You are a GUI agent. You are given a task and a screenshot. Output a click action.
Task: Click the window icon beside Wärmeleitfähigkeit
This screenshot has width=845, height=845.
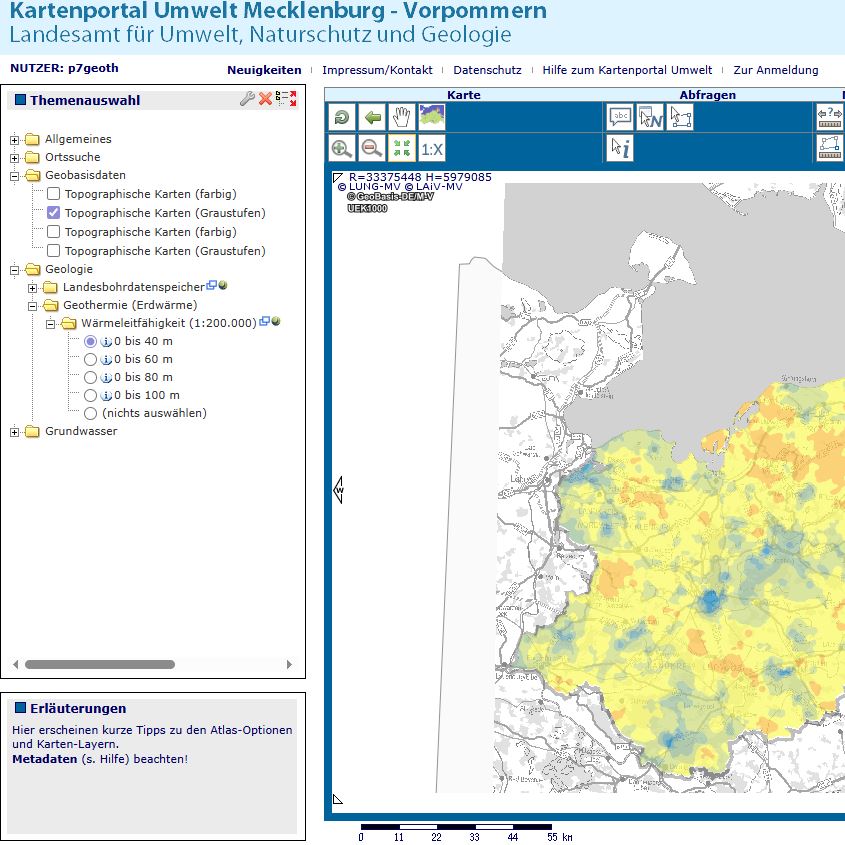coord(264,321)
